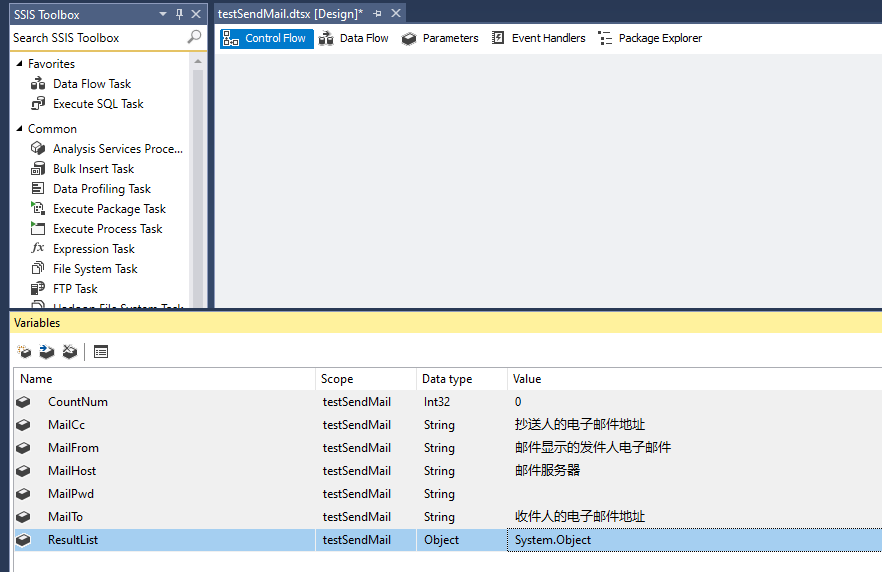
Task: Click the MailTo variable icon
Action: point(23,517)
